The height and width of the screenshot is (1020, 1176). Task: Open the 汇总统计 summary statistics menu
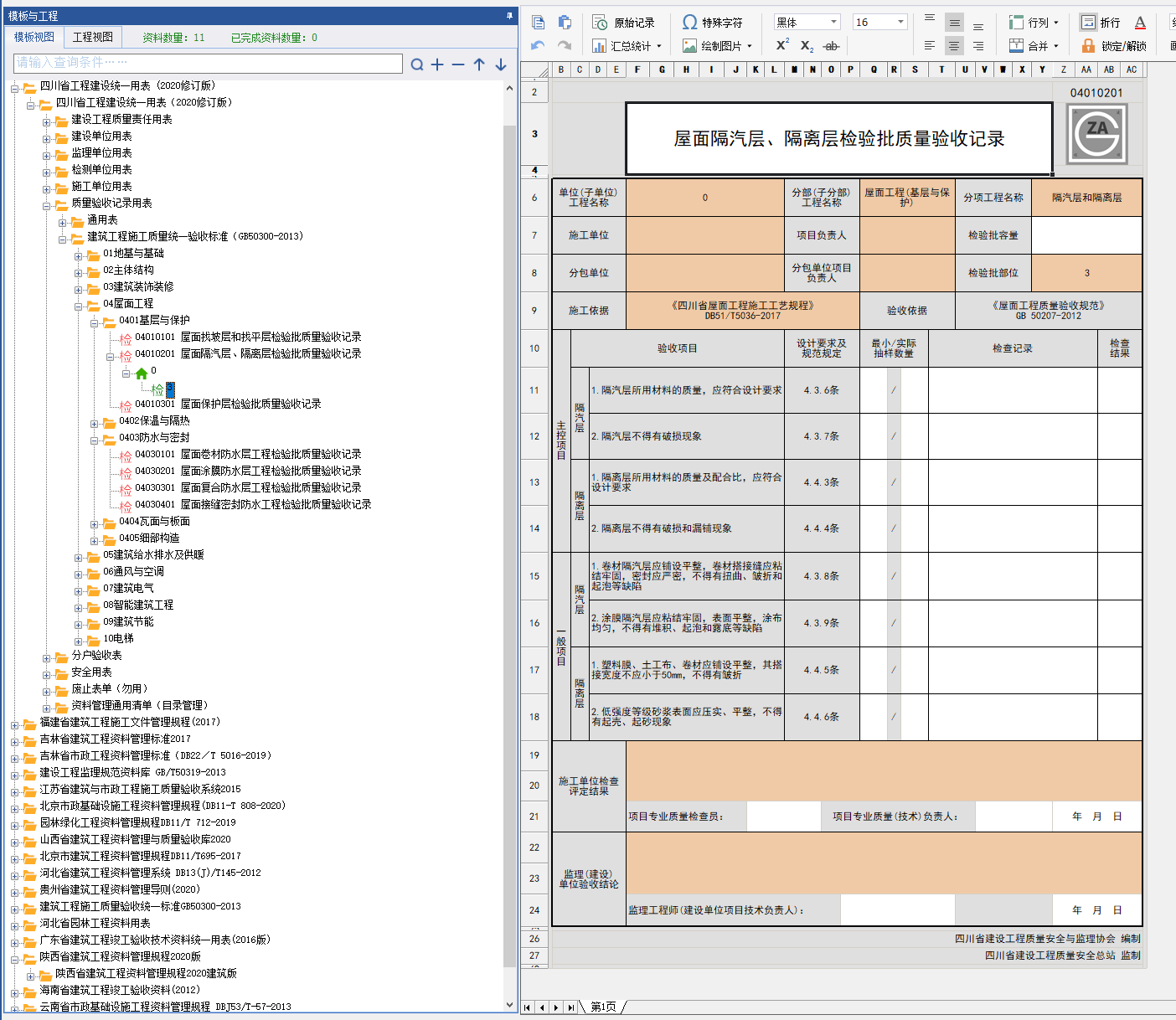pyautogui.click(x=627, y=46)
